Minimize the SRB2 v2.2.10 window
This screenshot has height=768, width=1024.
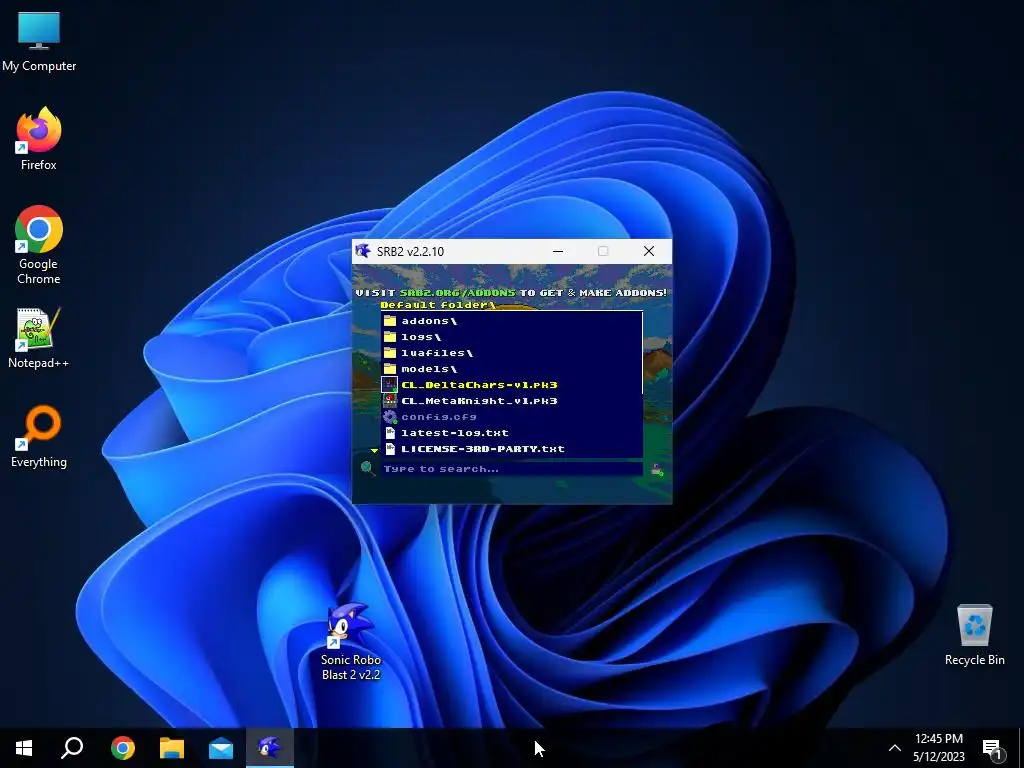558,251
